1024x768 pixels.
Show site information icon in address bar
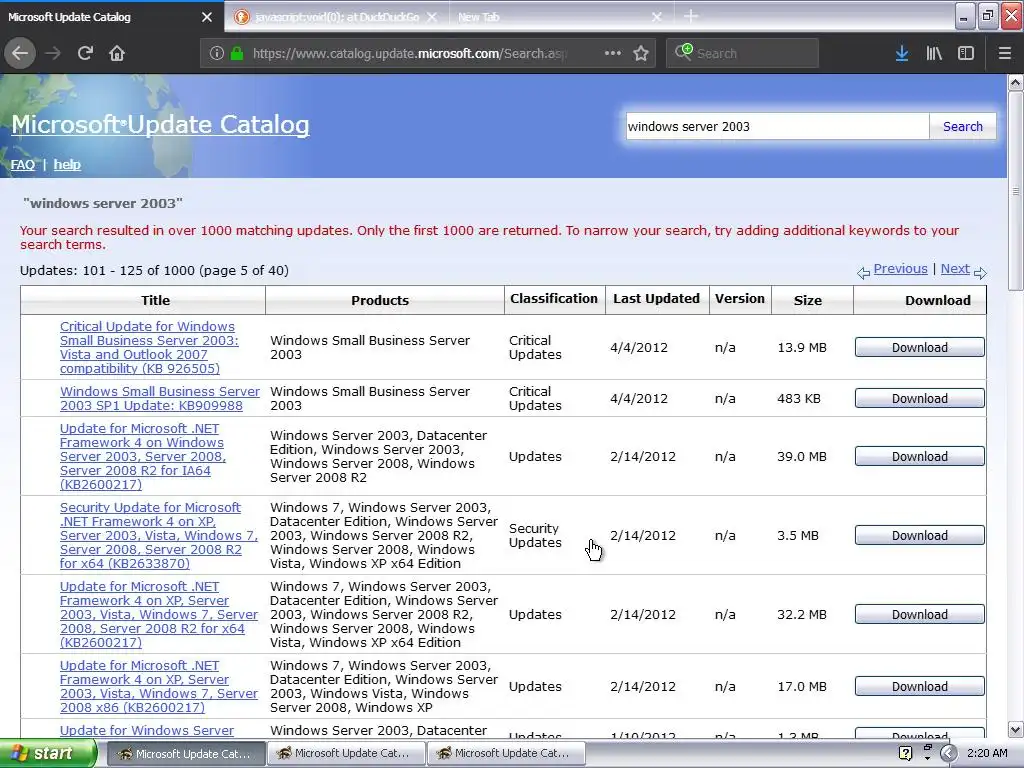coord(217,53)
